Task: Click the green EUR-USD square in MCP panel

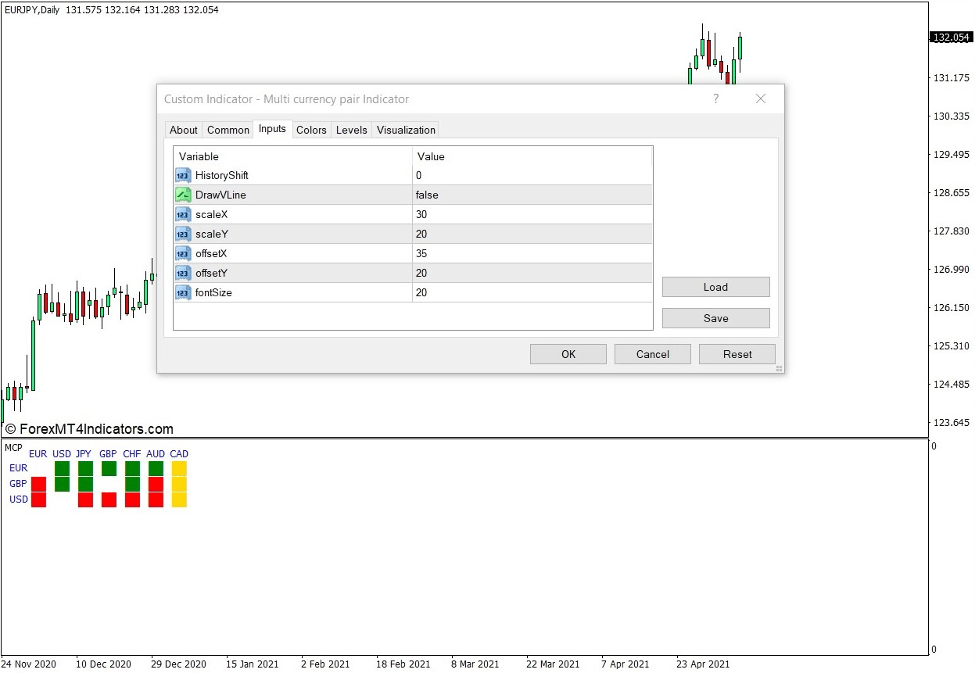Action: [62, 468]
